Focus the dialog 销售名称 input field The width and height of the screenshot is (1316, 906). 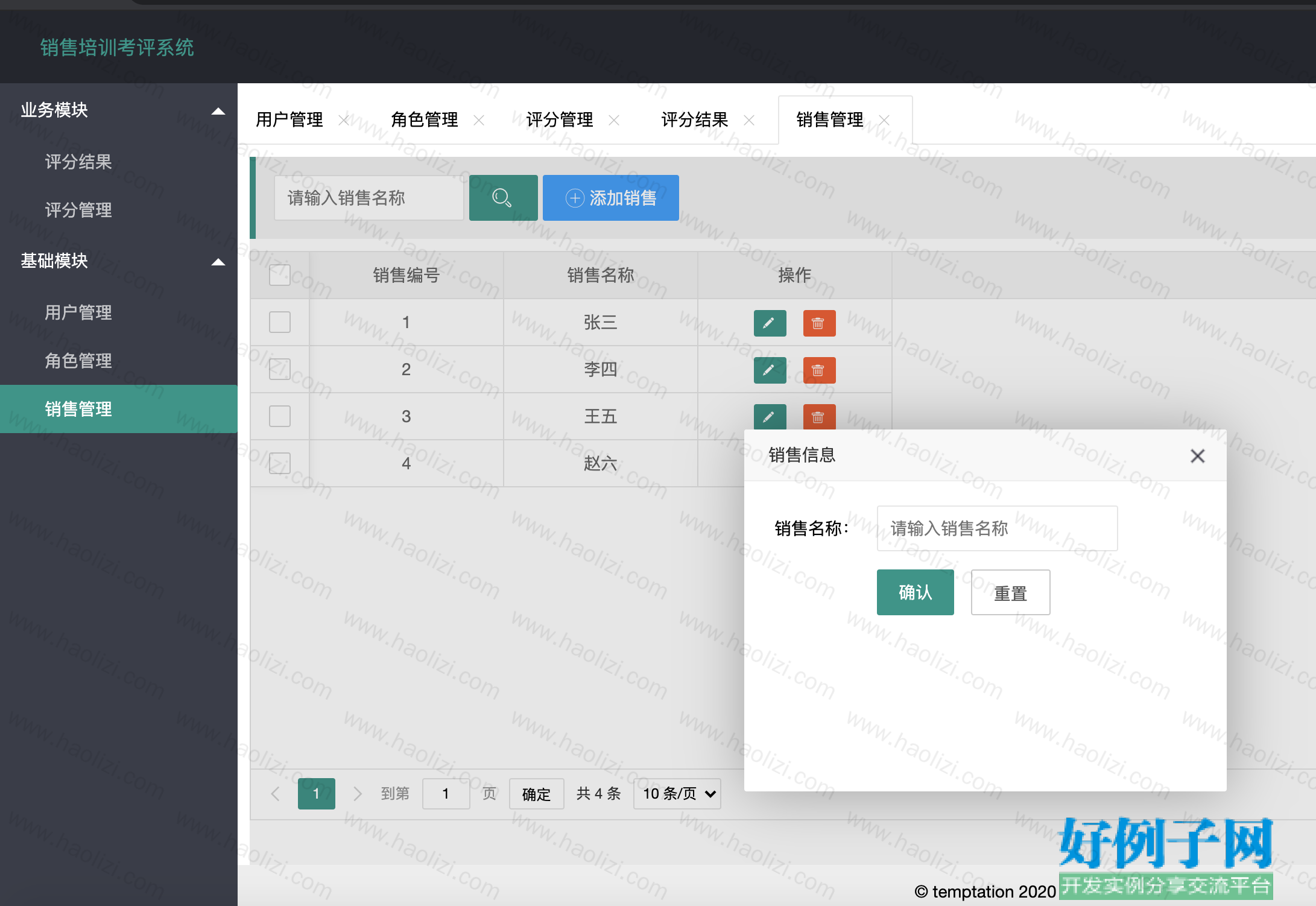[998, 528]
